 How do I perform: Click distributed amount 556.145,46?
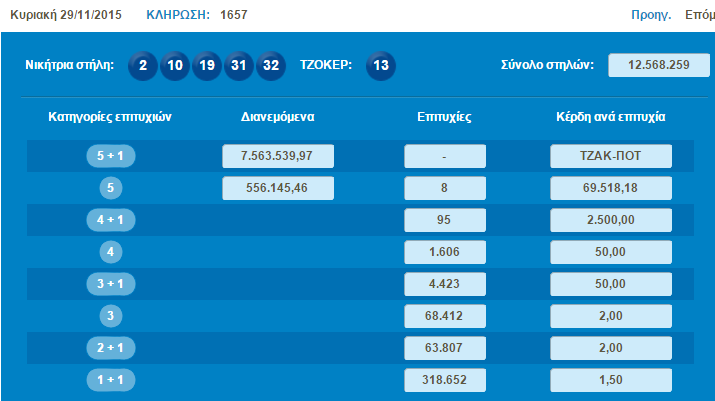[x=278, y=188]
